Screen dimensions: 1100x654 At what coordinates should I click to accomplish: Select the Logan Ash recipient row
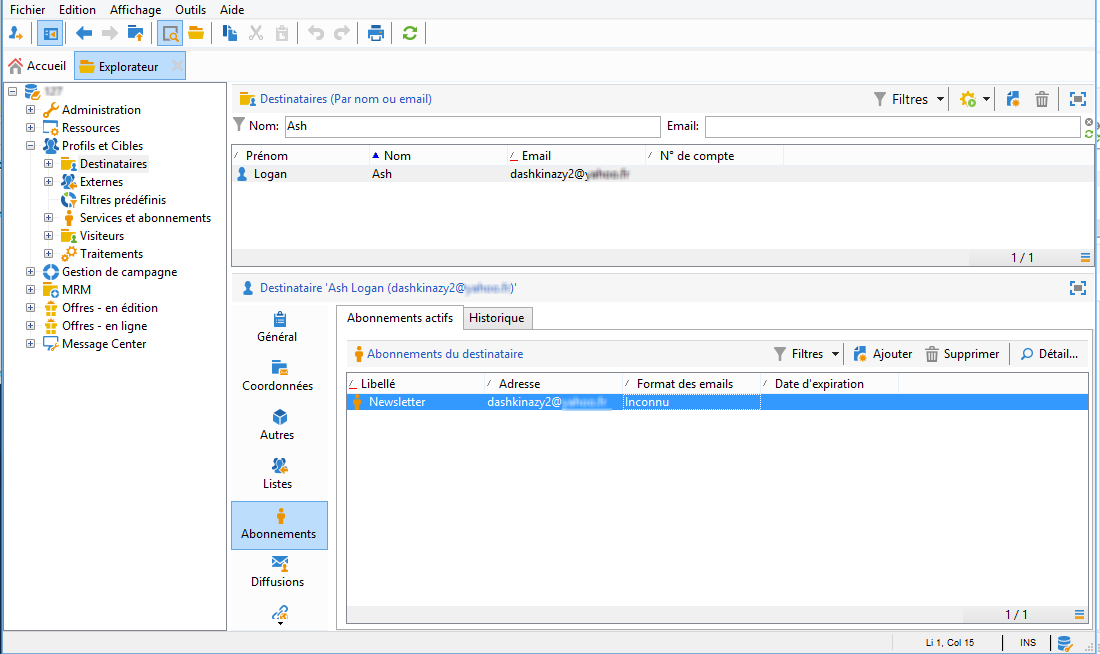(x=663, y=174)
